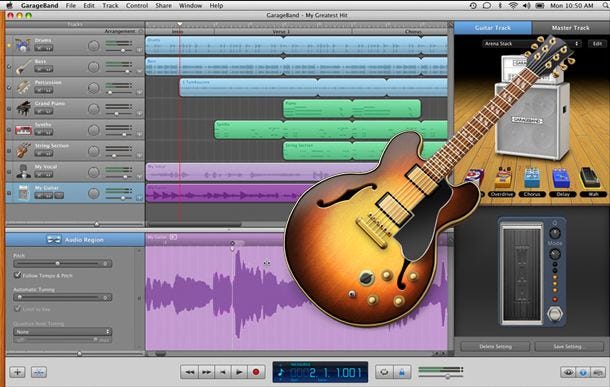This screenshot has height=387, width=610.
Task: Add a new track with plus button
Action: pyautogui.click(x=17, y=372)
